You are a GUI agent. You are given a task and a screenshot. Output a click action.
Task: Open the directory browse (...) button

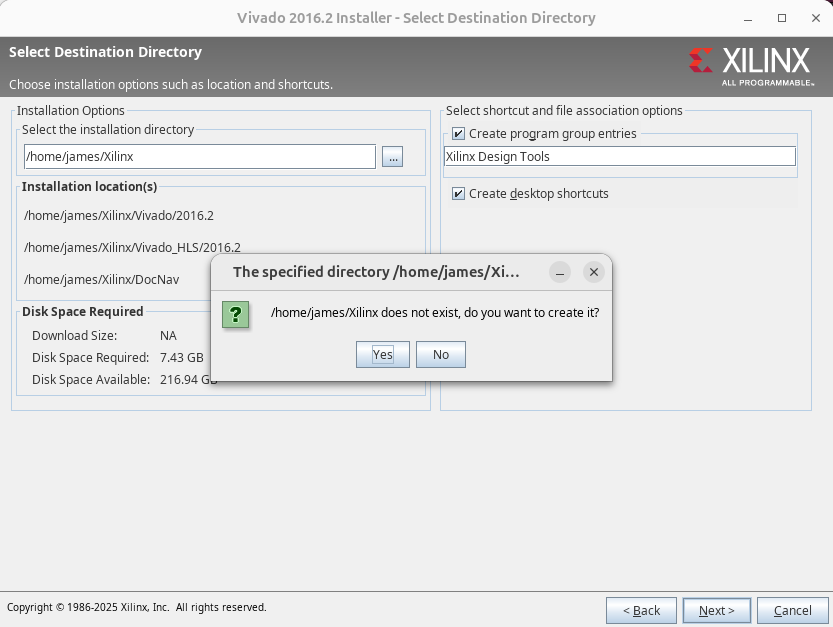[392, 157]
